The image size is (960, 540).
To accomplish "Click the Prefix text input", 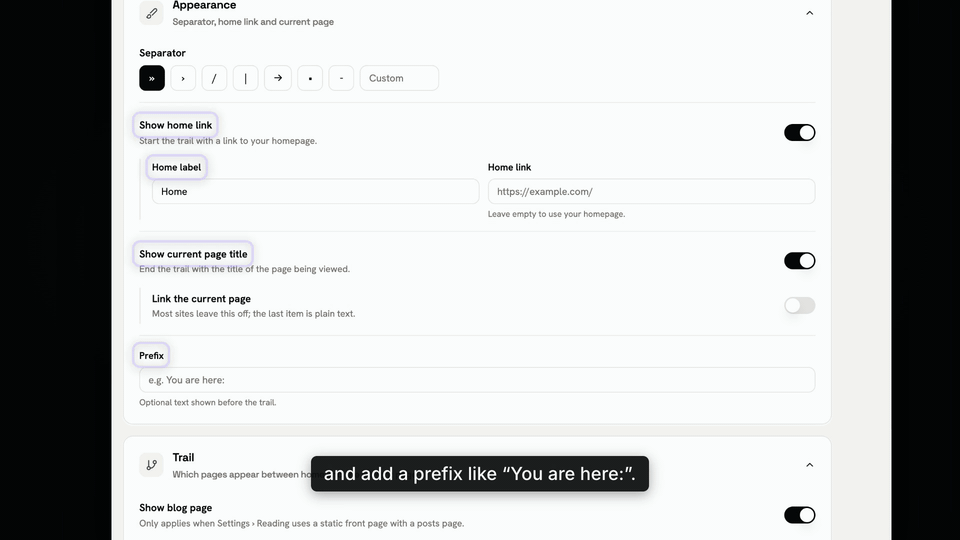I will coord(477,380).
